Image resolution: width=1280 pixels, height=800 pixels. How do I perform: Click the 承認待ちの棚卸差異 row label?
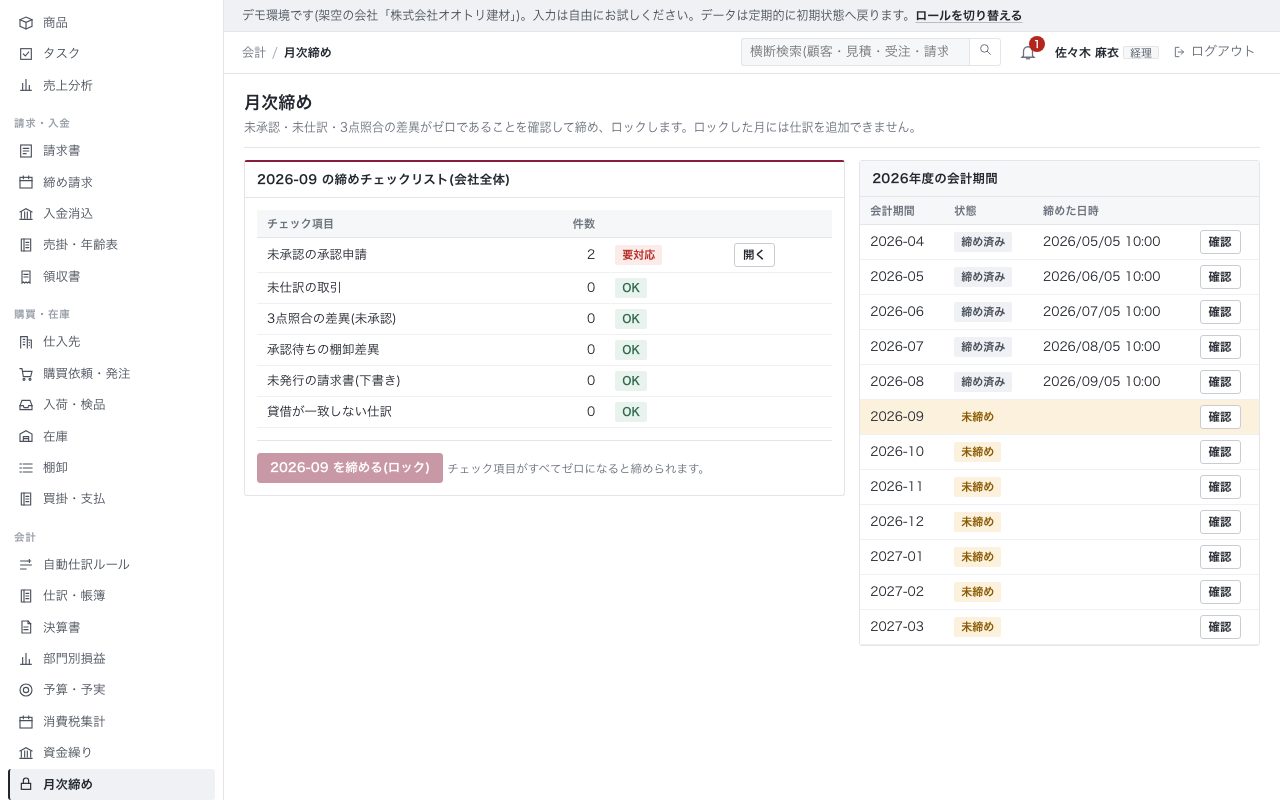click(323, 350)
